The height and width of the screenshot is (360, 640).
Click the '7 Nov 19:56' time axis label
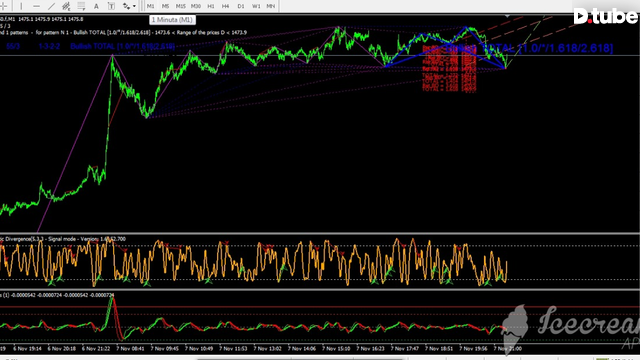click(x=473, y=349)
